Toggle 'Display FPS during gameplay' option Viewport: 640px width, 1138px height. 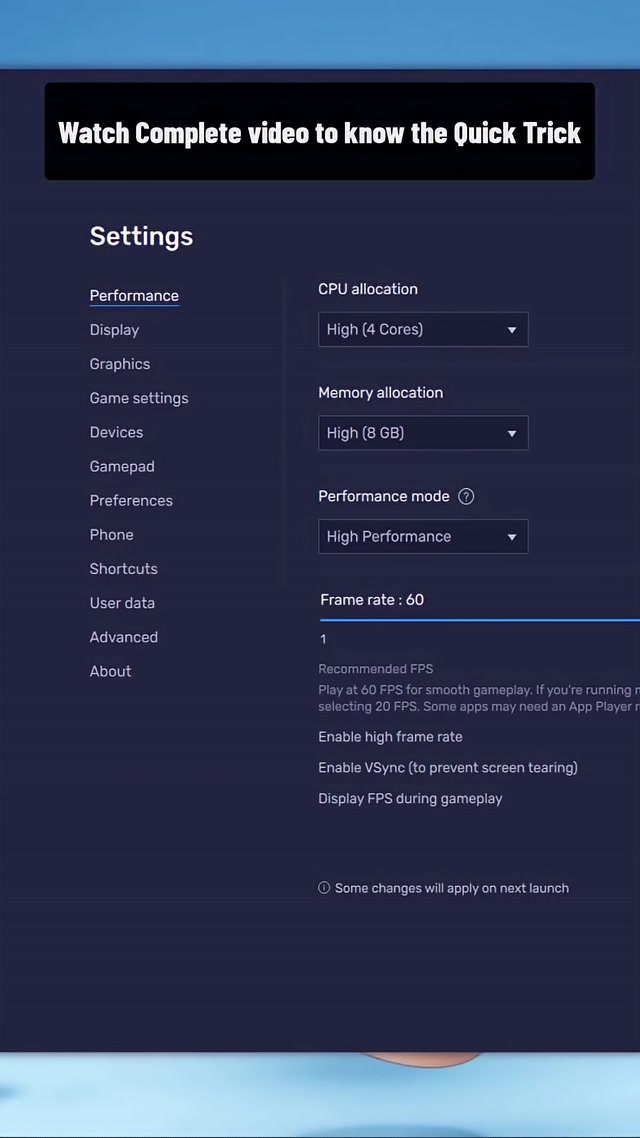pos(410,799)
